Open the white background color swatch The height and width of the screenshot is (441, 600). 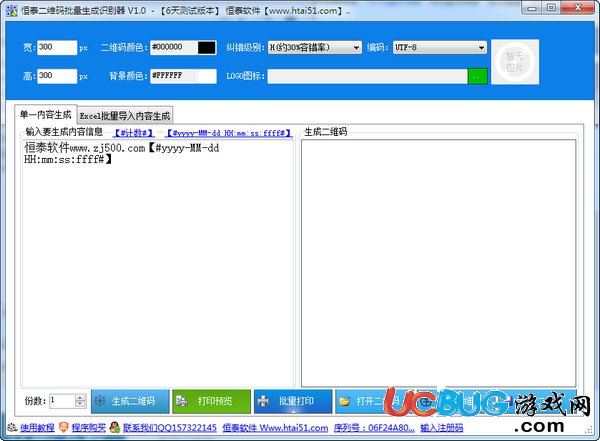pos(207,76)
